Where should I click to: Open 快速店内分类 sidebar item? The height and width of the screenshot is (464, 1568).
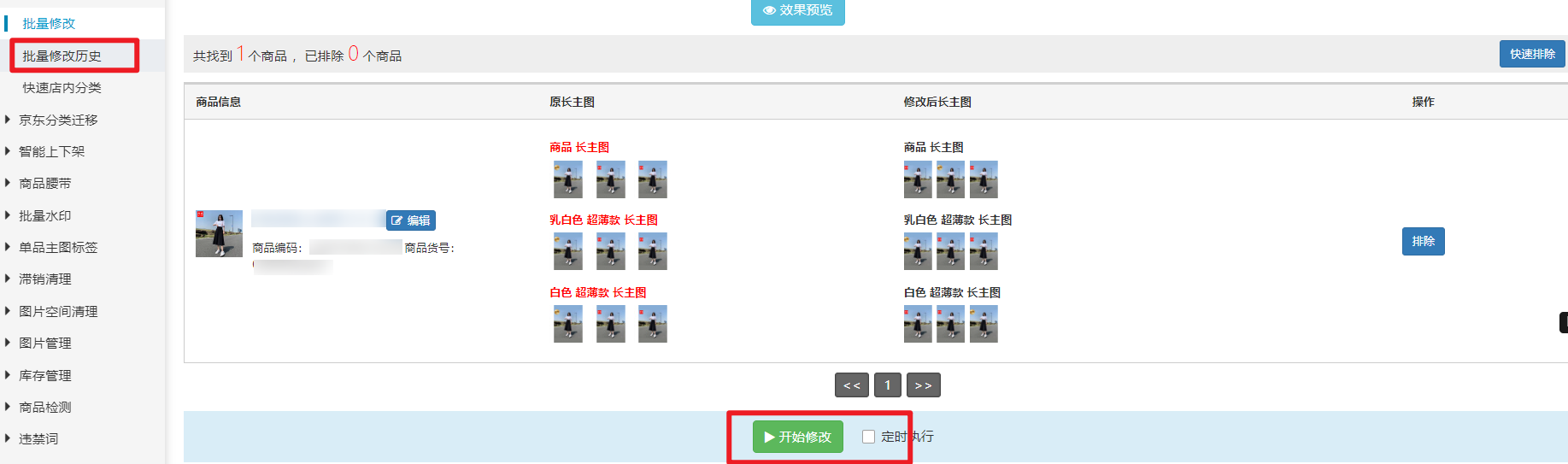(62, 88)
